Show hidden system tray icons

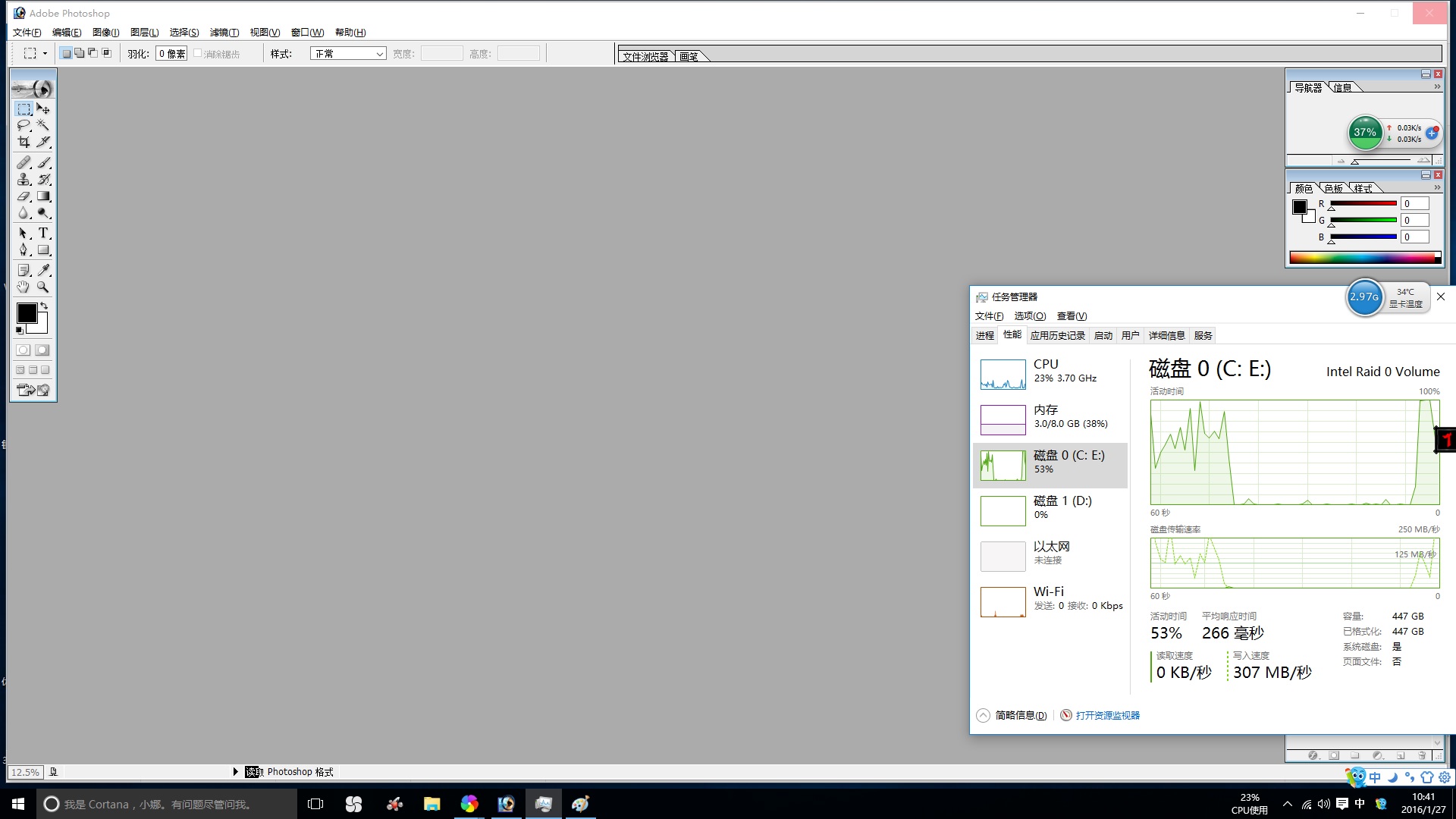pos(1288,804)
